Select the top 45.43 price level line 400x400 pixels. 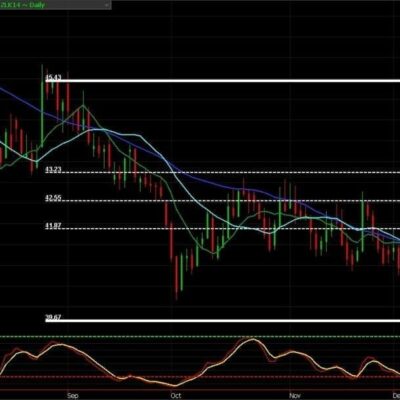click(x=223, y=81)
